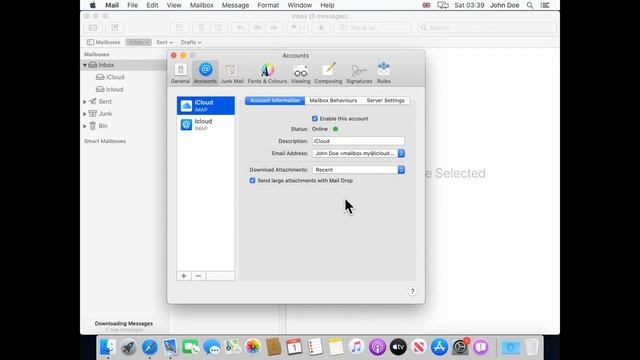640x360 pixels.
Task: Open the Viewing preferences glasses icon
Action: (x=300, y=73)
